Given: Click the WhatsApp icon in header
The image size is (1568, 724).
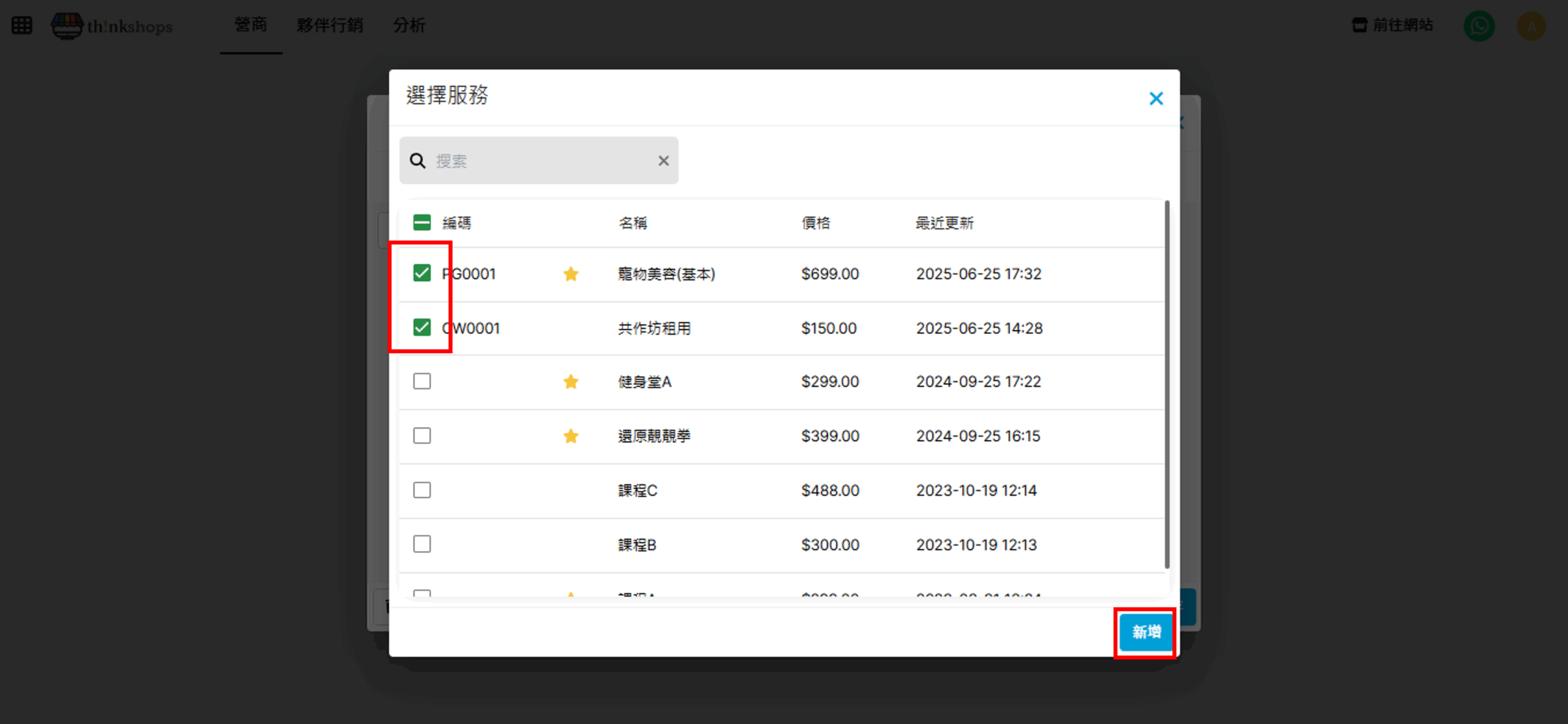Looking at the screenshot, I should tap(1479, 26).
